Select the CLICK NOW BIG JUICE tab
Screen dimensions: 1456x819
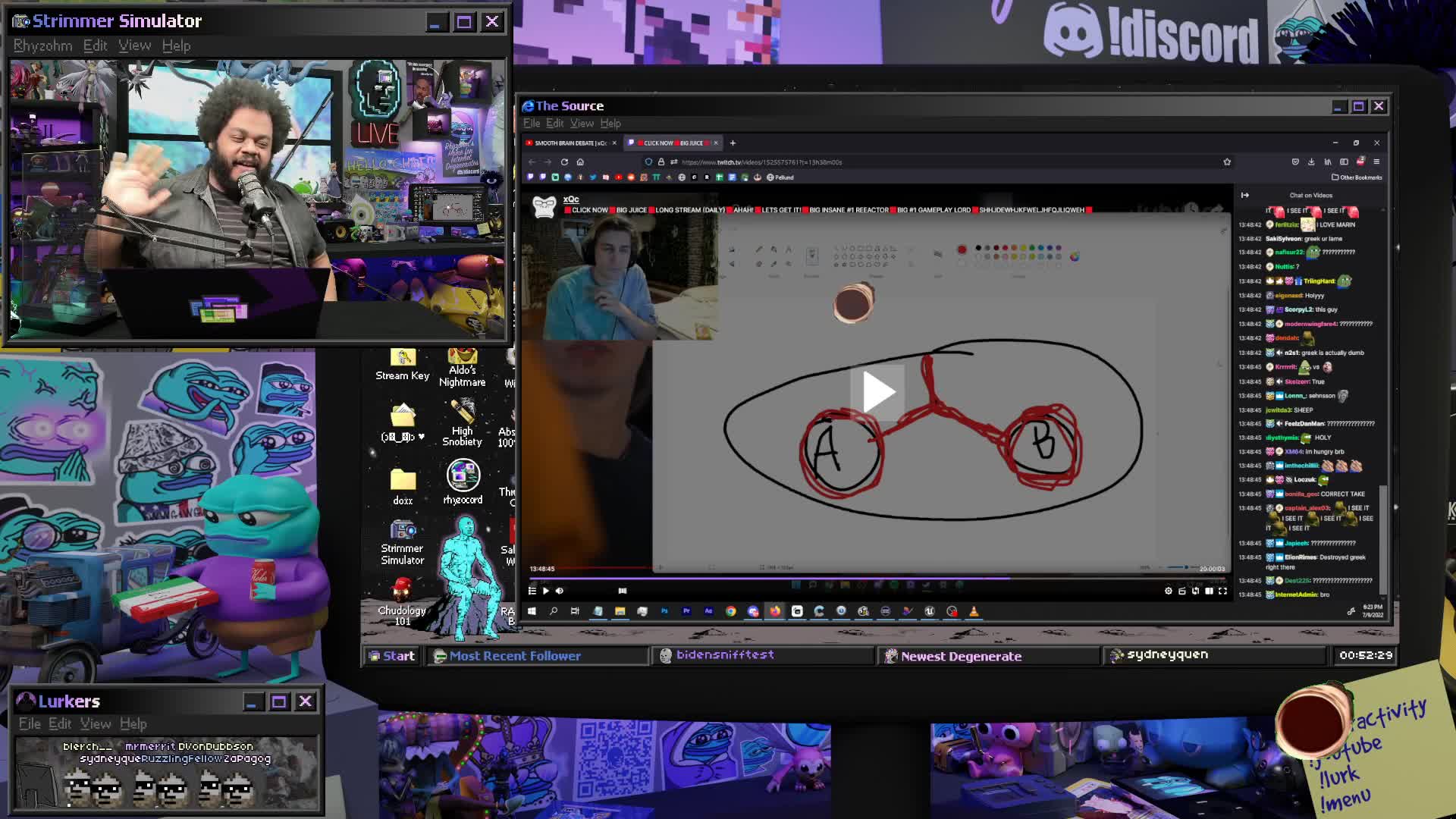pyautogui.click(x=673, y=143)
